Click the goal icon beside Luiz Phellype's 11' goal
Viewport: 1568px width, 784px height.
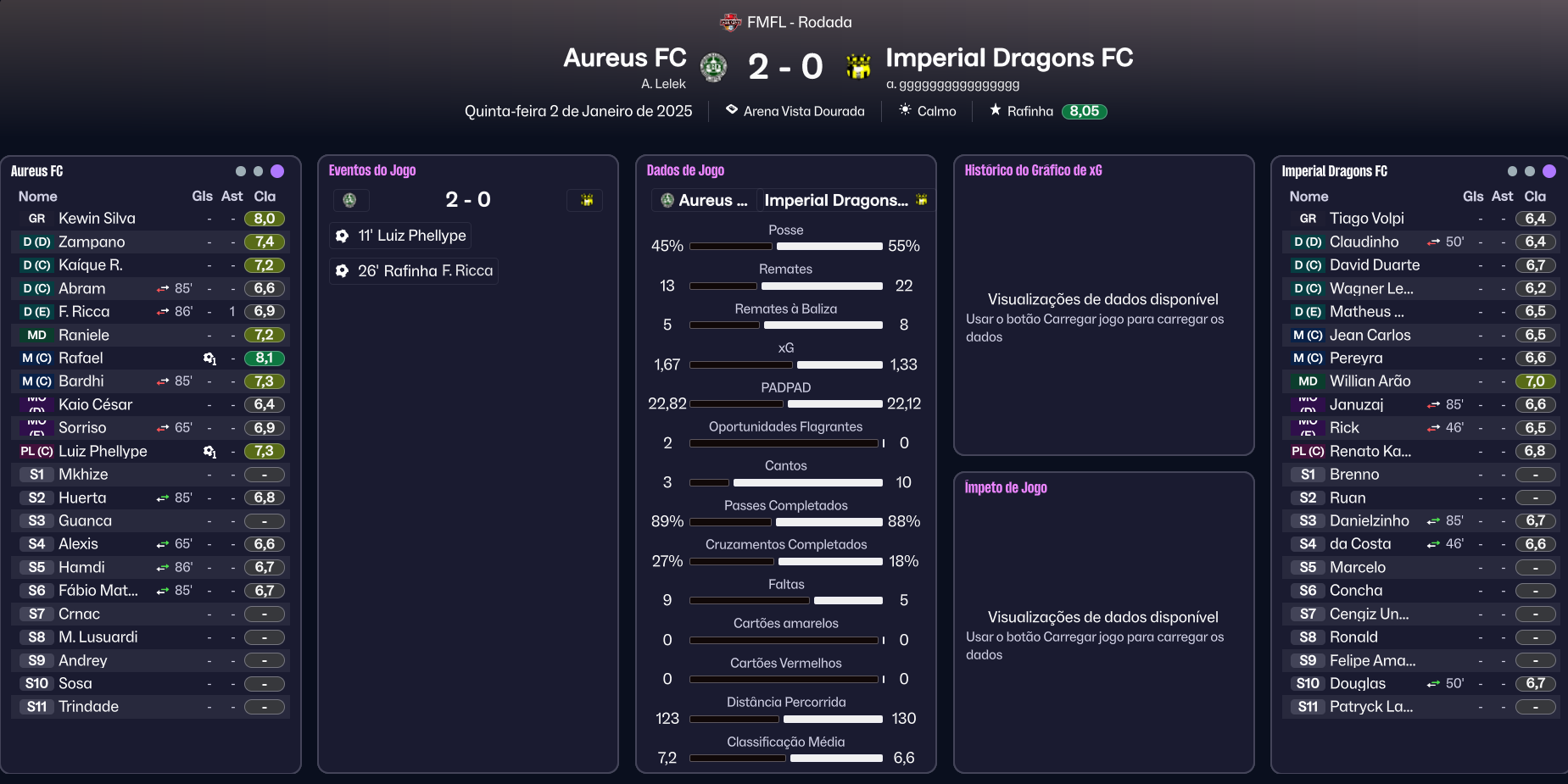(x=342, y=236)
